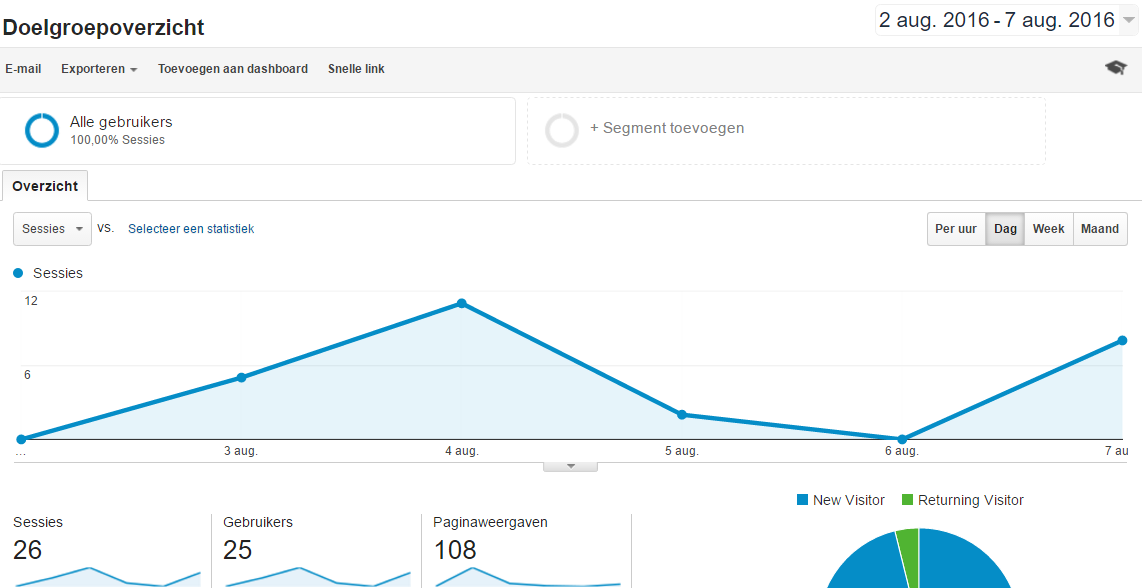
Task: Click the 4 aug. axis label
Action: 462,451
